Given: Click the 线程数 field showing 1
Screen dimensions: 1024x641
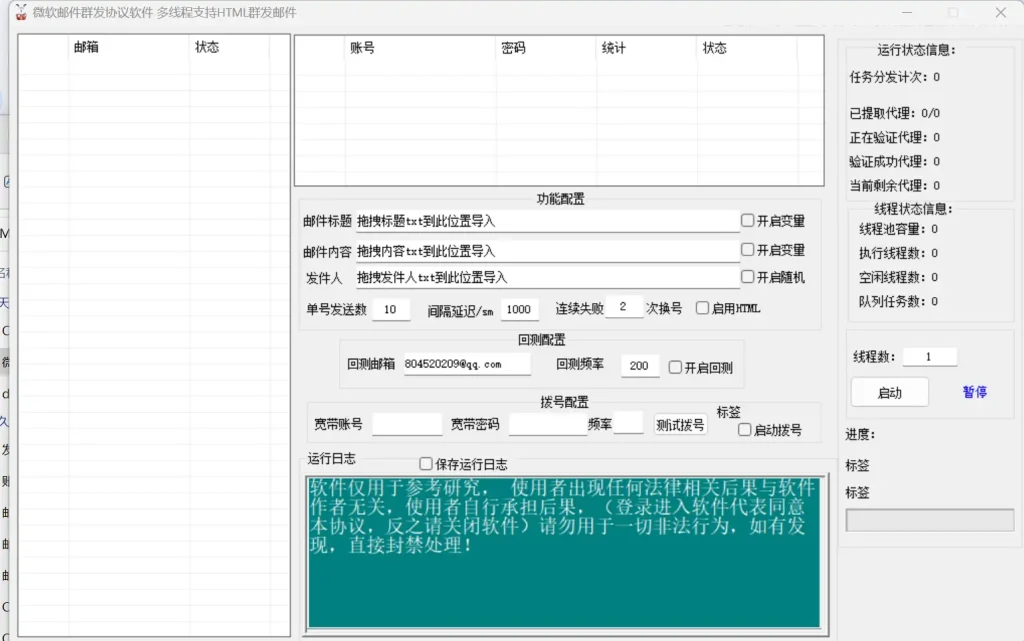Looking at the screenshot, I should coord(929,356).
